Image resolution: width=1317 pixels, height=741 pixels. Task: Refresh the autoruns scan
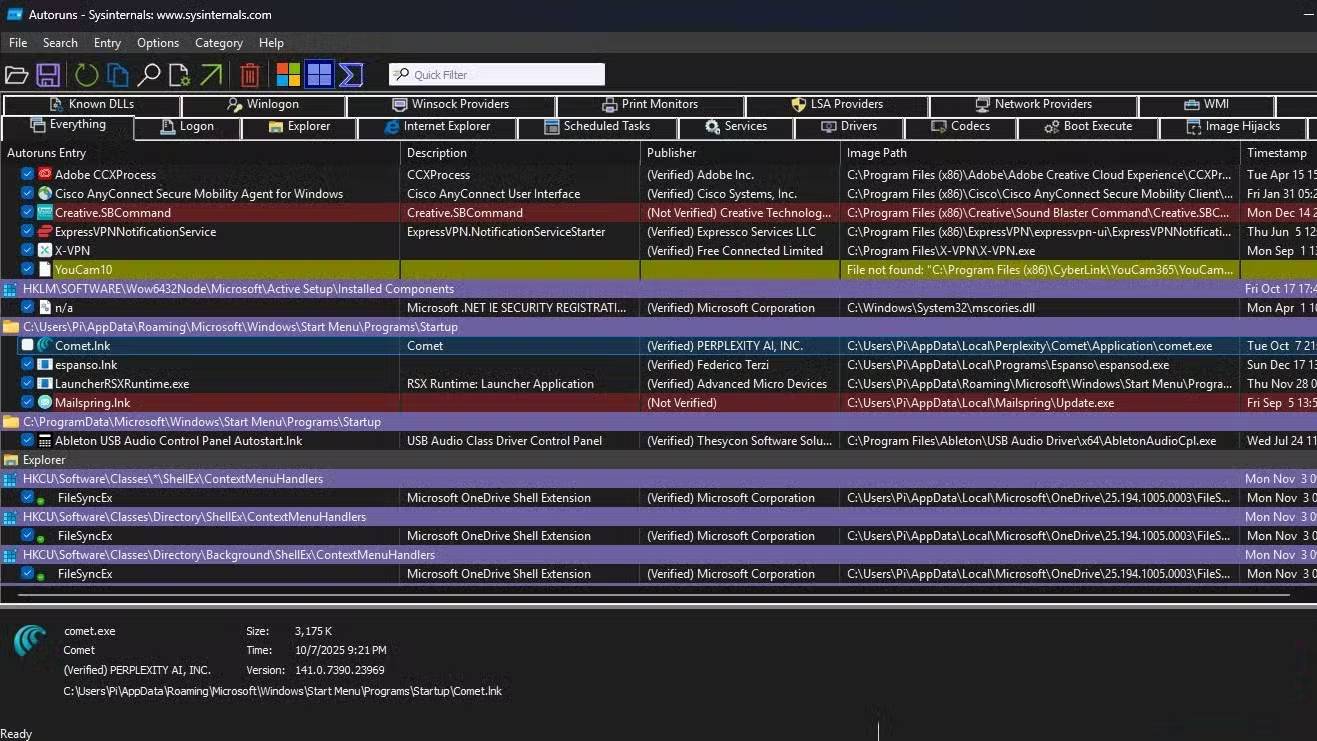87,75
